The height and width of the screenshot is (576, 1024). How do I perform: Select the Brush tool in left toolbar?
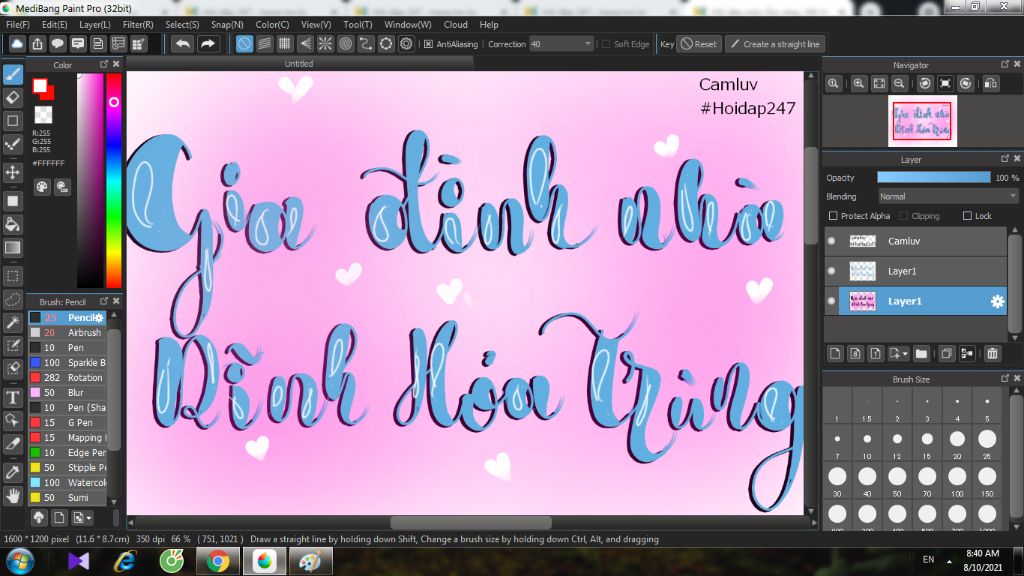[12, 74]
